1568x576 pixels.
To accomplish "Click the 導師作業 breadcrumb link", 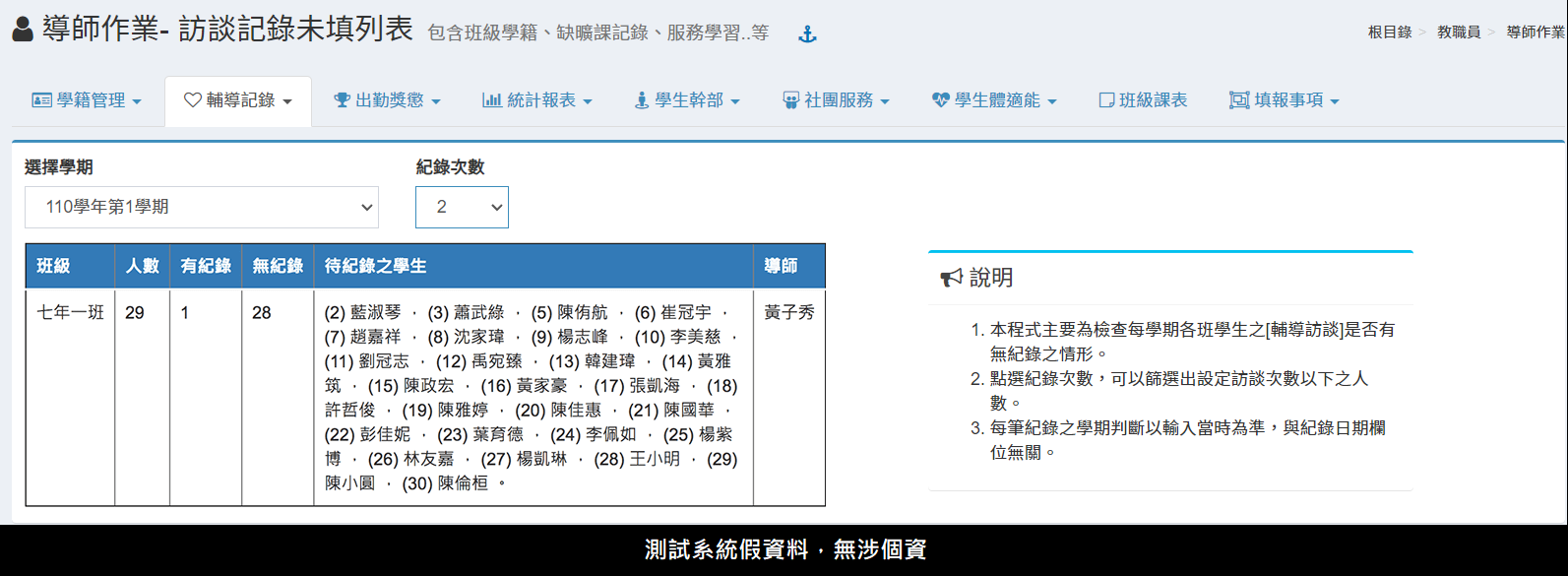I will (1535, 32).
